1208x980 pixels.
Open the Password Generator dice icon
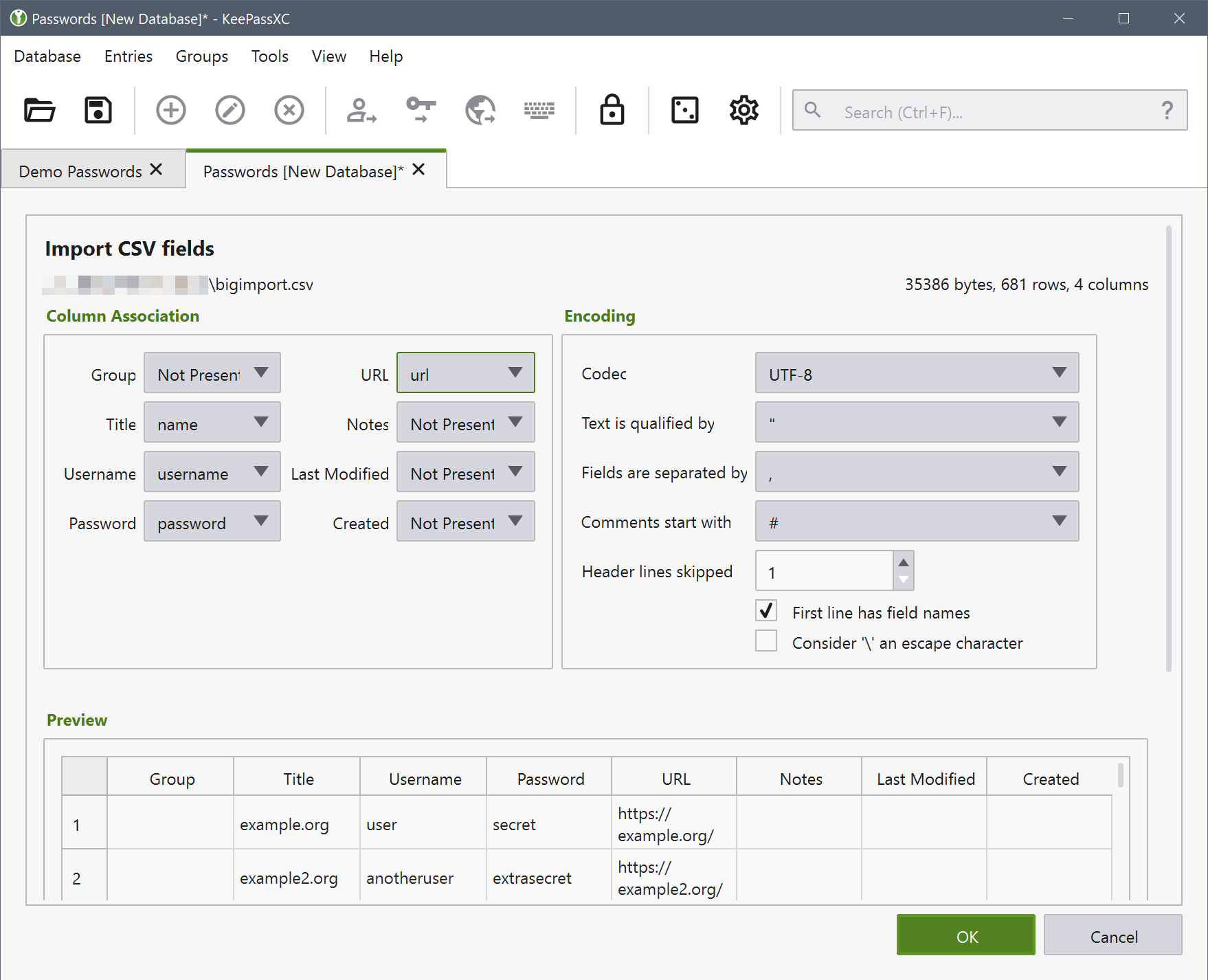(x=684, y=110)
